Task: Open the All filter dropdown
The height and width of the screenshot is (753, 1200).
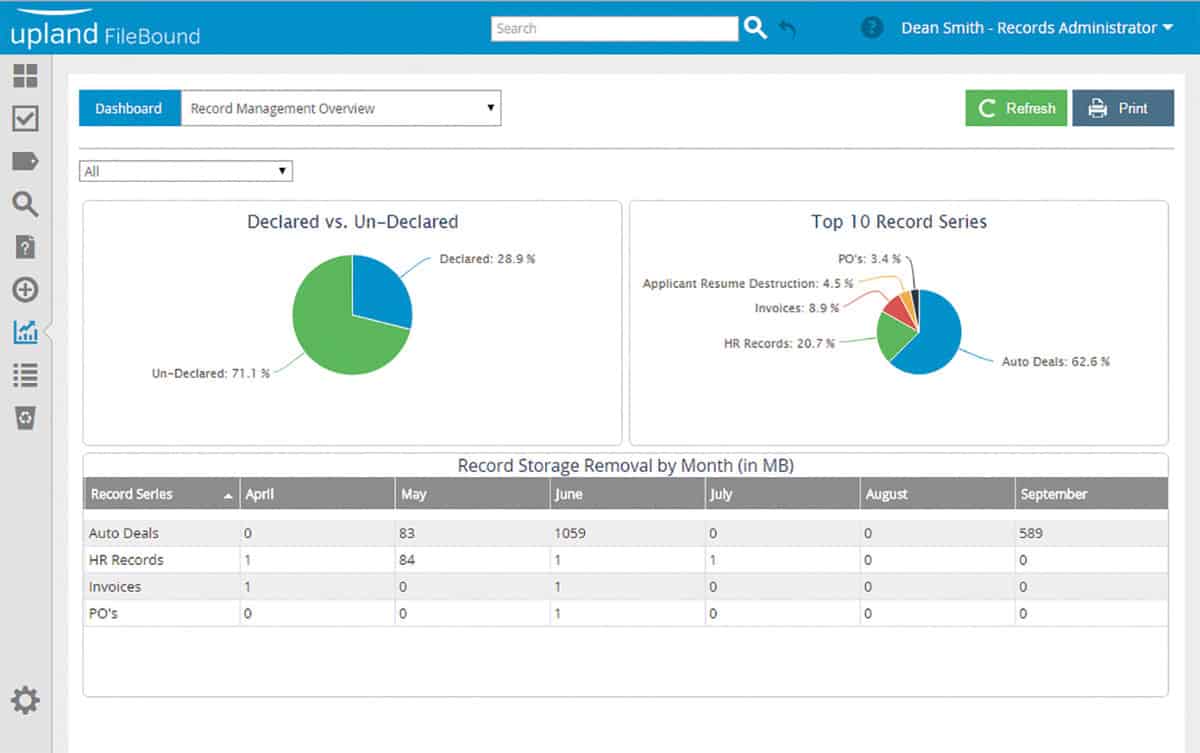Action: pos(186,171)
